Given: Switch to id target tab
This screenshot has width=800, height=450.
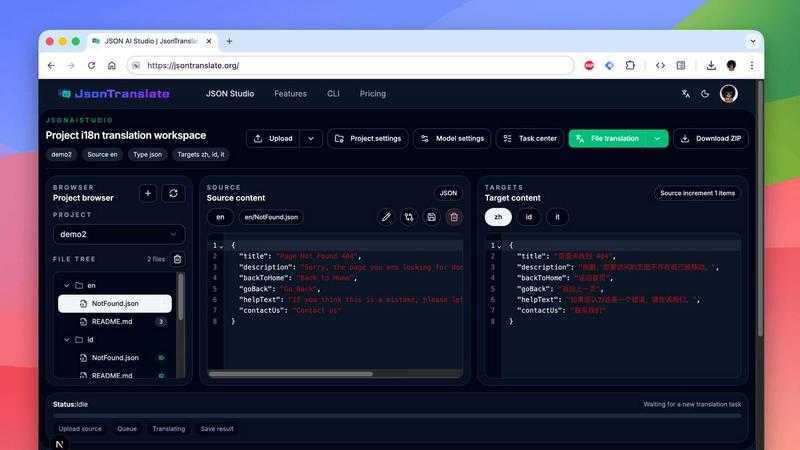Looking at the screenshot, I should (529, 217).
